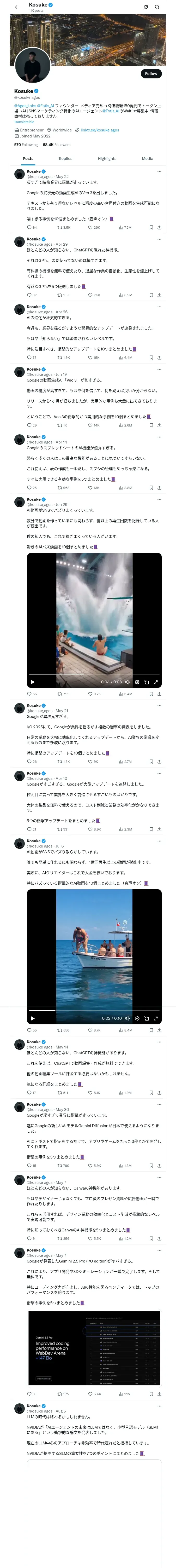Viewport: 176px width, 1568px height.
Task: Open the linktr.ee/kosuke_agos link
Action: [x=100, y=130]
